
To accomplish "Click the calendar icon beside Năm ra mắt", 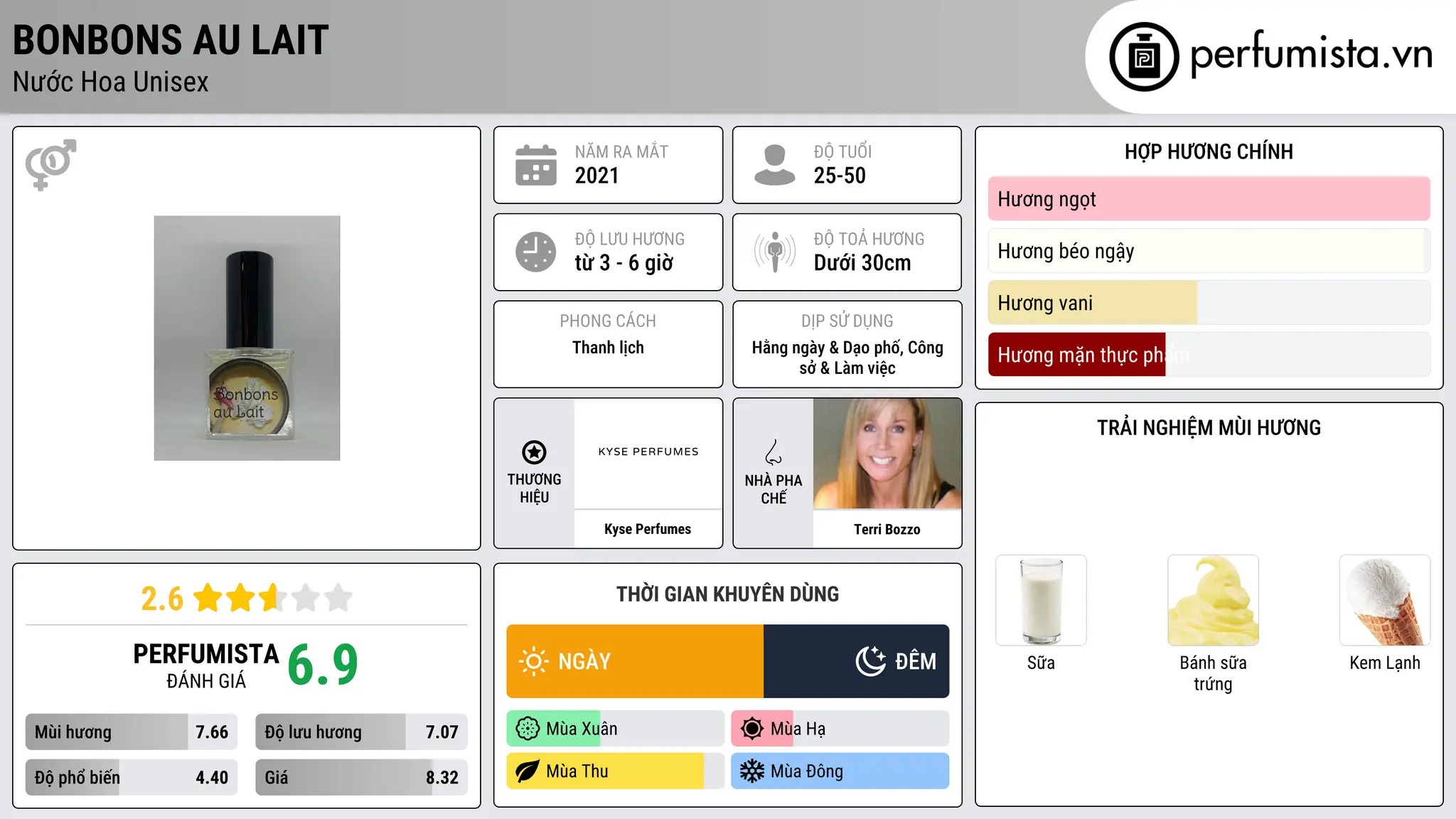I will [x=536, y=165].
